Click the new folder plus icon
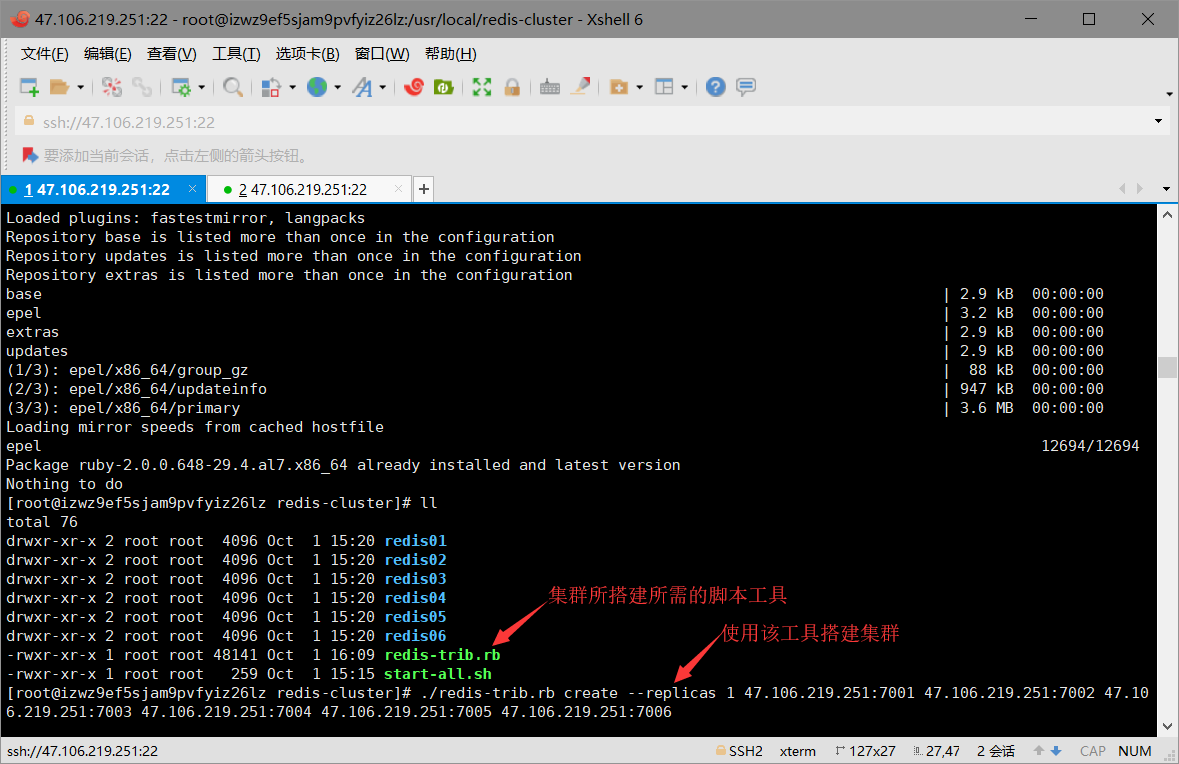This screenshot has width=1179, height=764. coord(619,87)
